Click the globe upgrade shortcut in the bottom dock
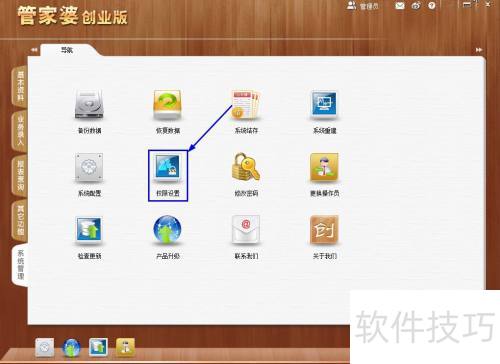This screenshot has width=500, height=364. tap(71, 348)
